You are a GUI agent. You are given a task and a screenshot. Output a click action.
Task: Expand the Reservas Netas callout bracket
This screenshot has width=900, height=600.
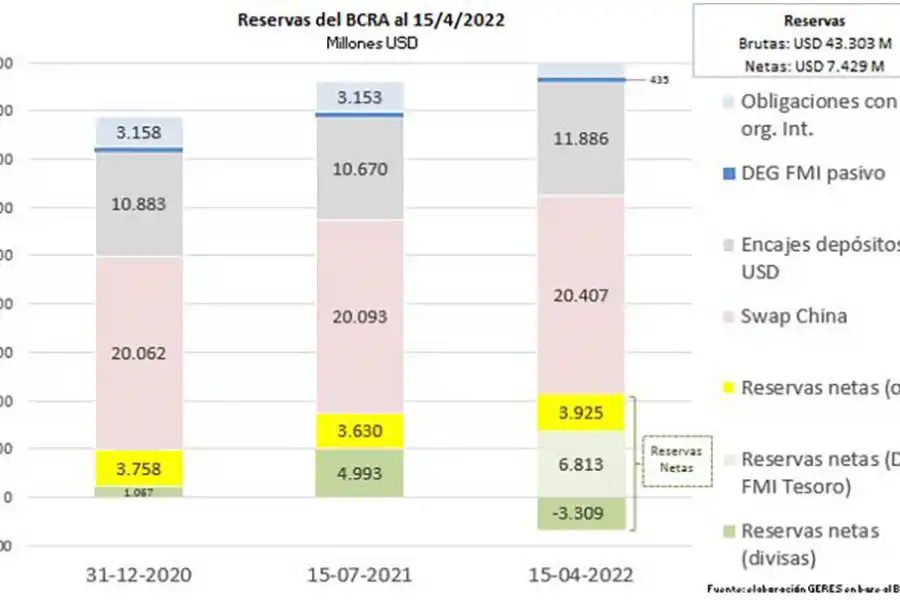(x=674, y=462)
